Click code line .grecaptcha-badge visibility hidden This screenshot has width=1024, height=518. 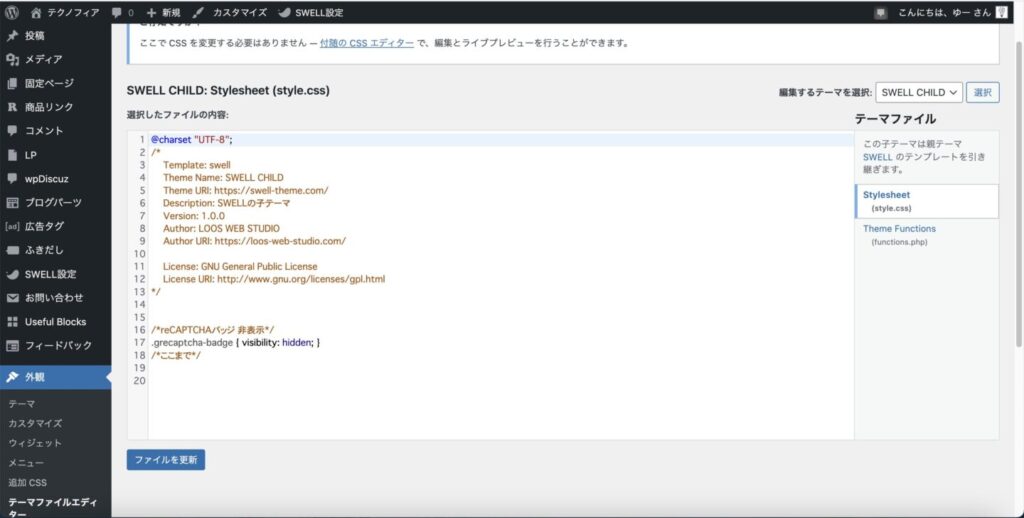pyautogui.click(x=235, y=342)
